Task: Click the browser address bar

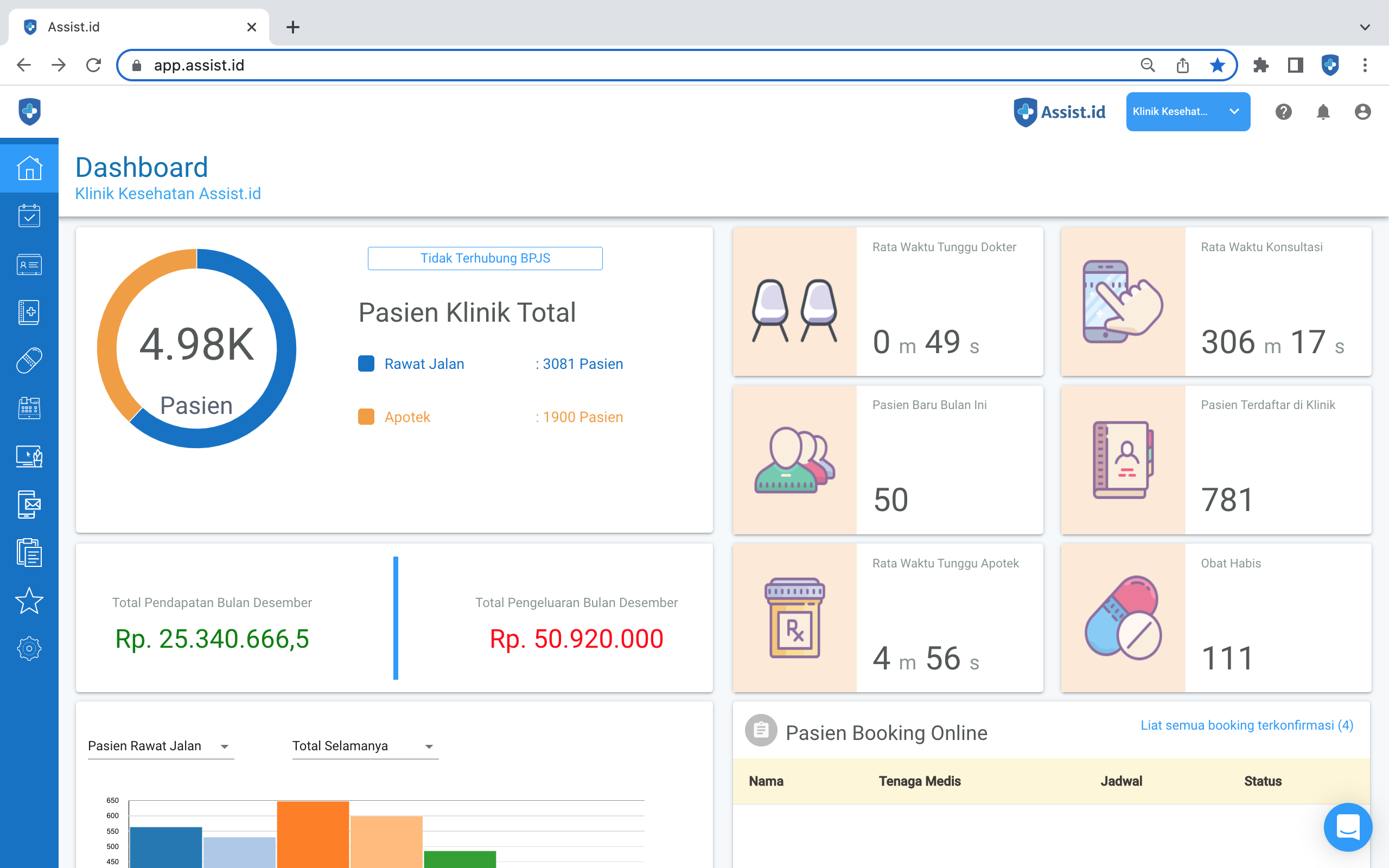Action: [x=632, y=66]
